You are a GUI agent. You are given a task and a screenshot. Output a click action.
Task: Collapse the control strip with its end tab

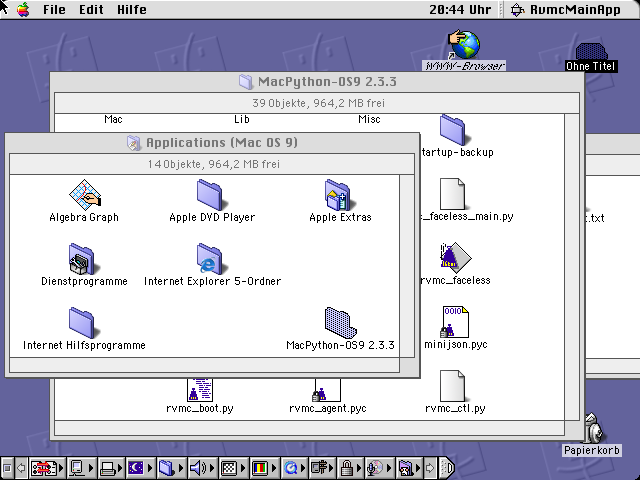[447, 468]
